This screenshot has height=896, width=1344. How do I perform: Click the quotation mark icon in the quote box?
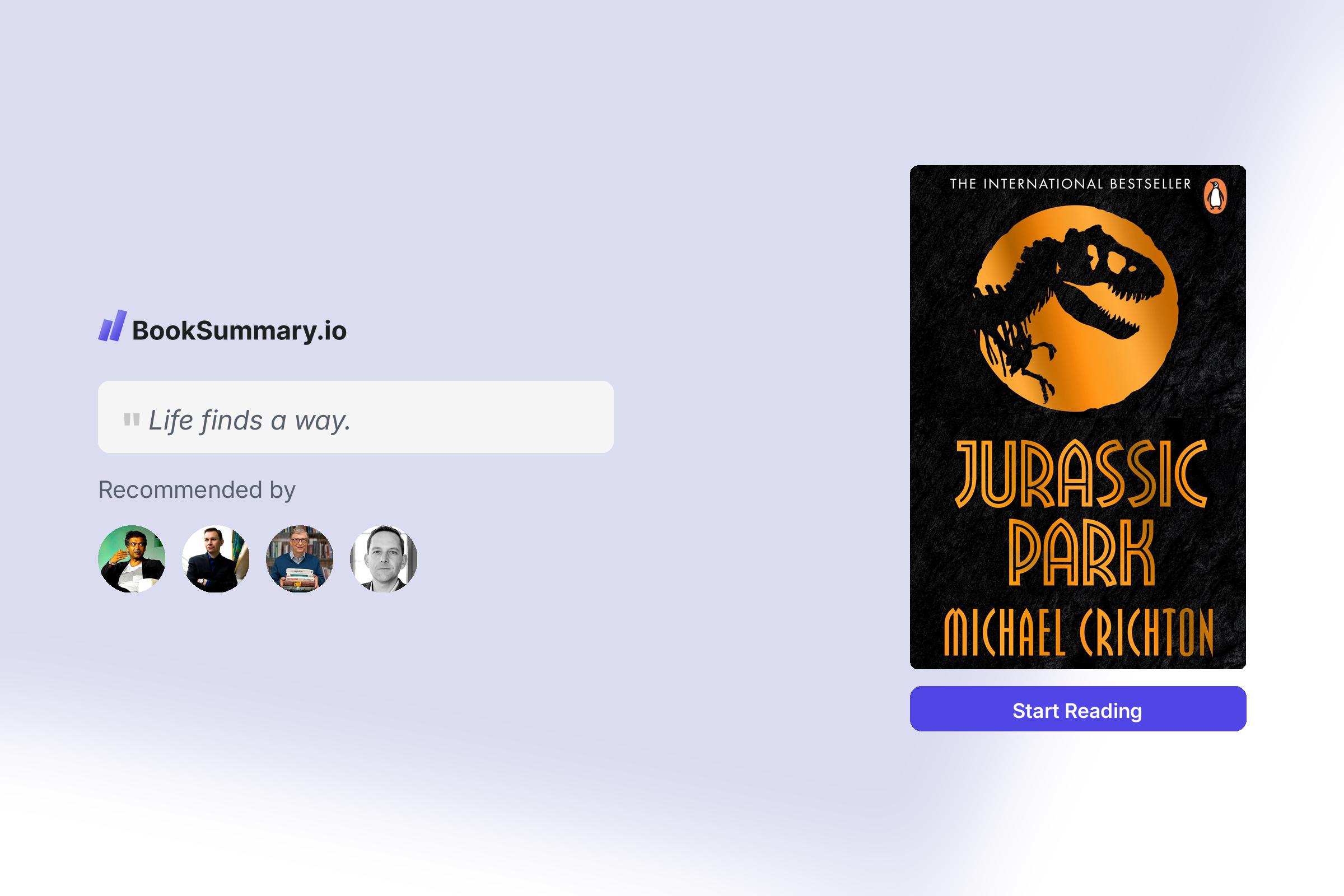coord(130,419)
